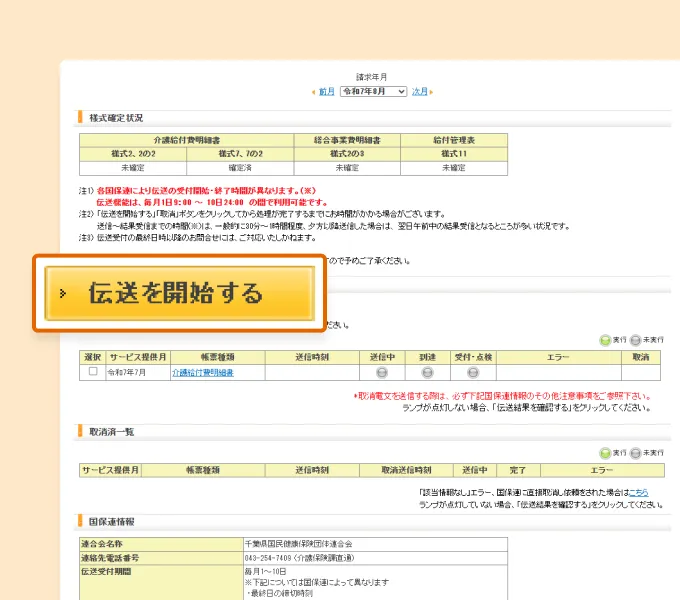Viewport: 680px width, 600px height.
Task: Click 未確定 status under 様式2の3
Action: (347, 168)
